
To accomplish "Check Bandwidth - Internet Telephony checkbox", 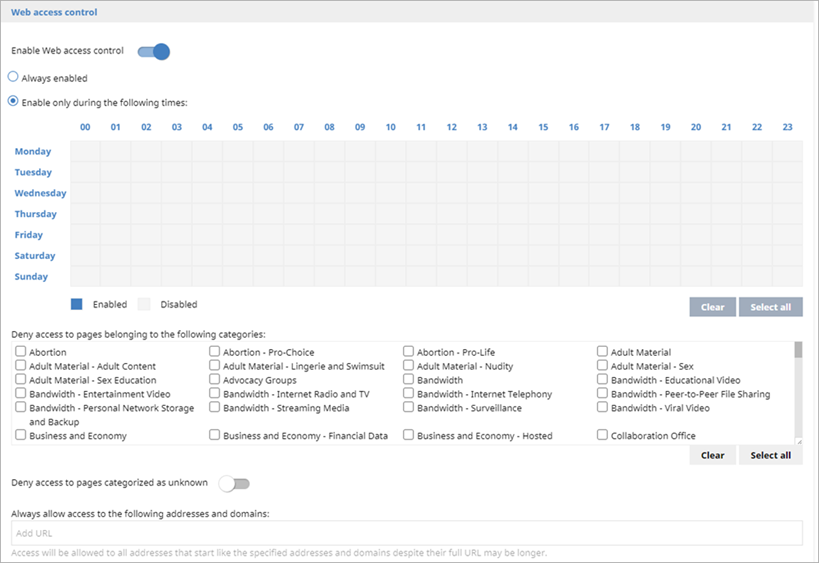I will (408, 393).
